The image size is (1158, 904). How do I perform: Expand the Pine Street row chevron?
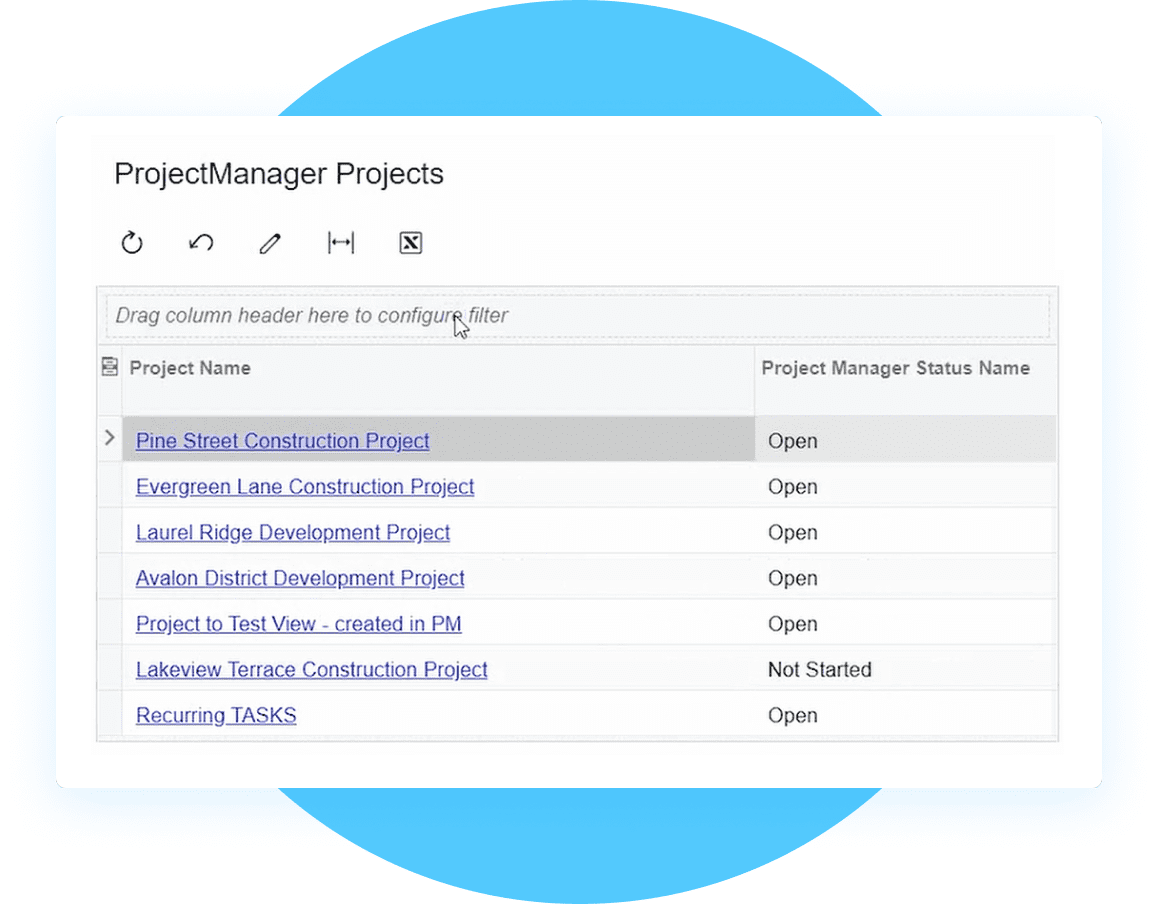coord(109,438)
